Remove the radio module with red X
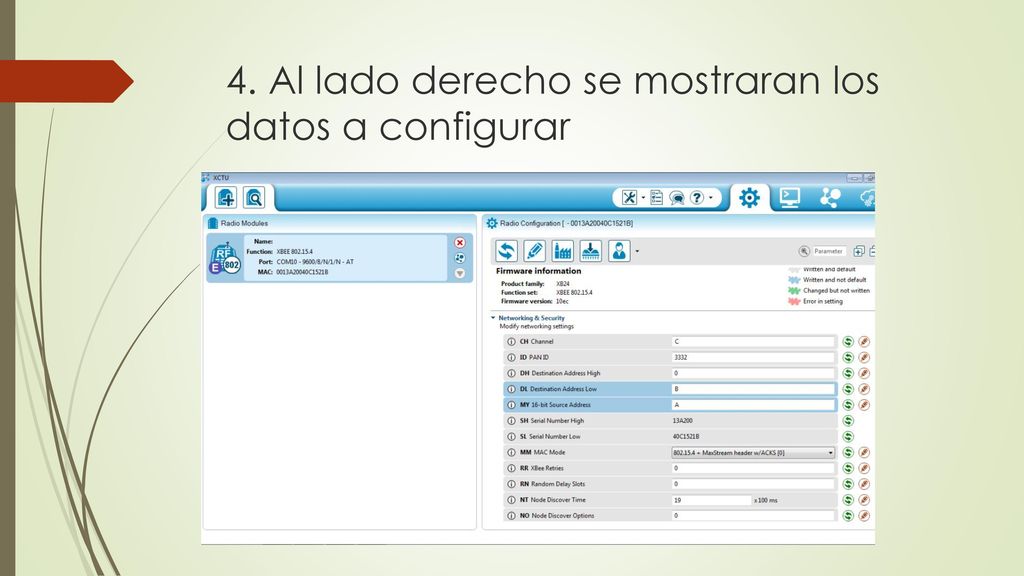The height and width of the screenshot is (576, 1024). (x=460, y=243)
